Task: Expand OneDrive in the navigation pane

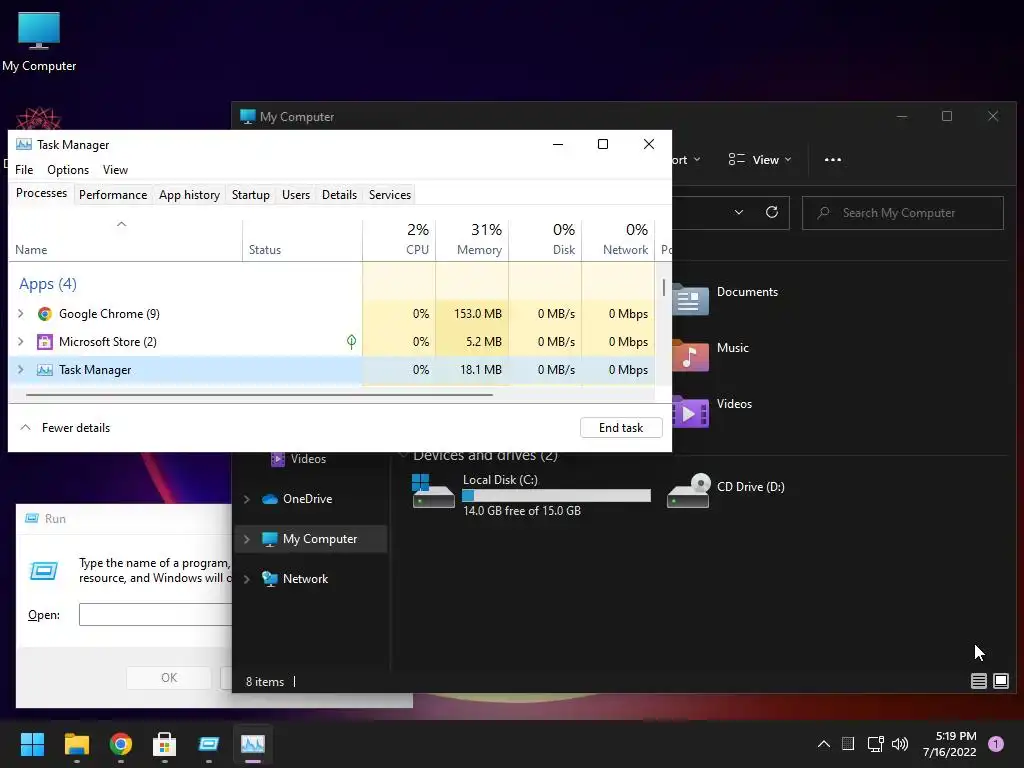Action: tap(246, 499)
